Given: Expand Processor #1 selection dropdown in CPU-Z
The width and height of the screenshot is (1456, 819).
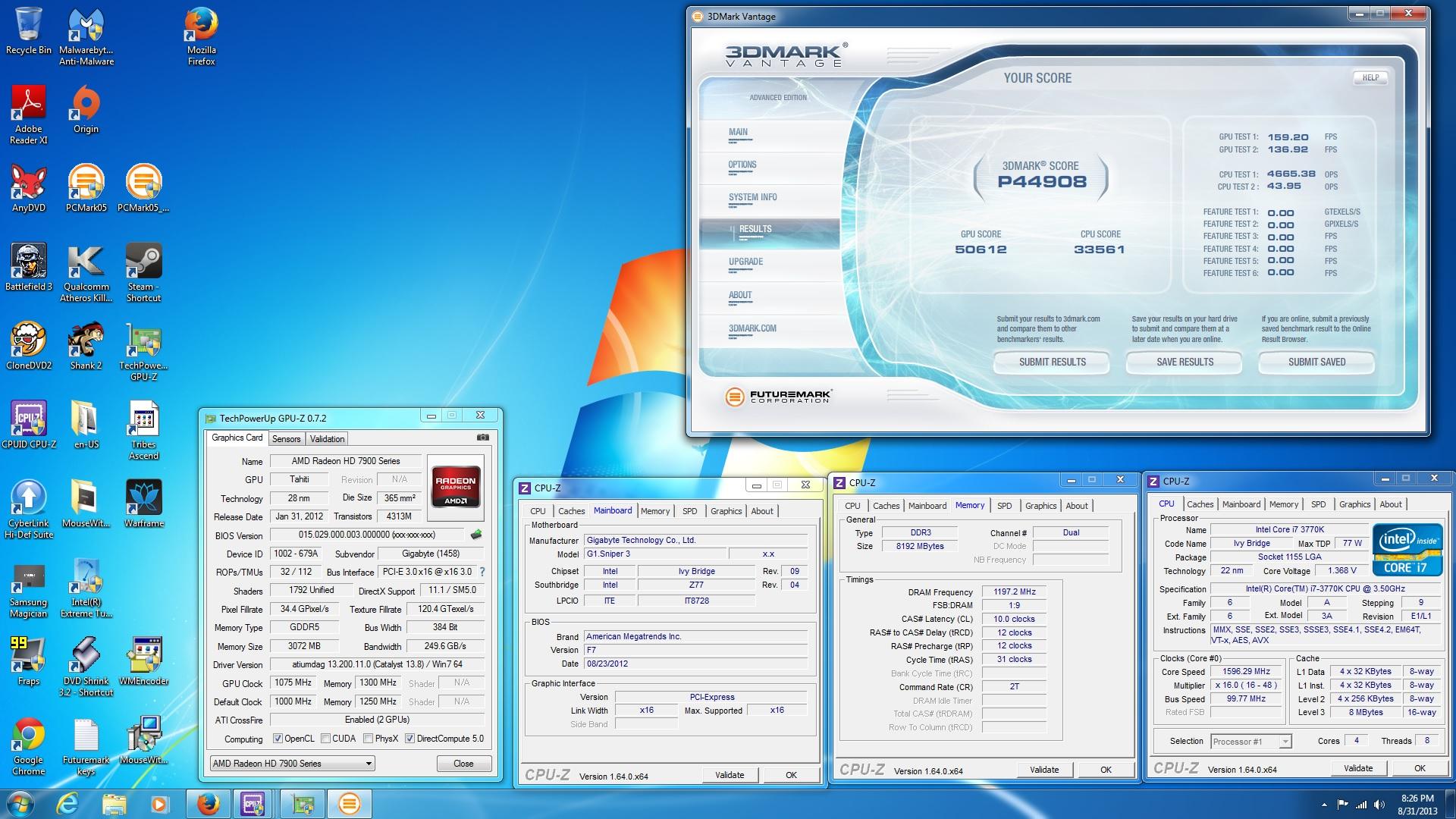Looking at the screenshot, I should coord(1250,741).
